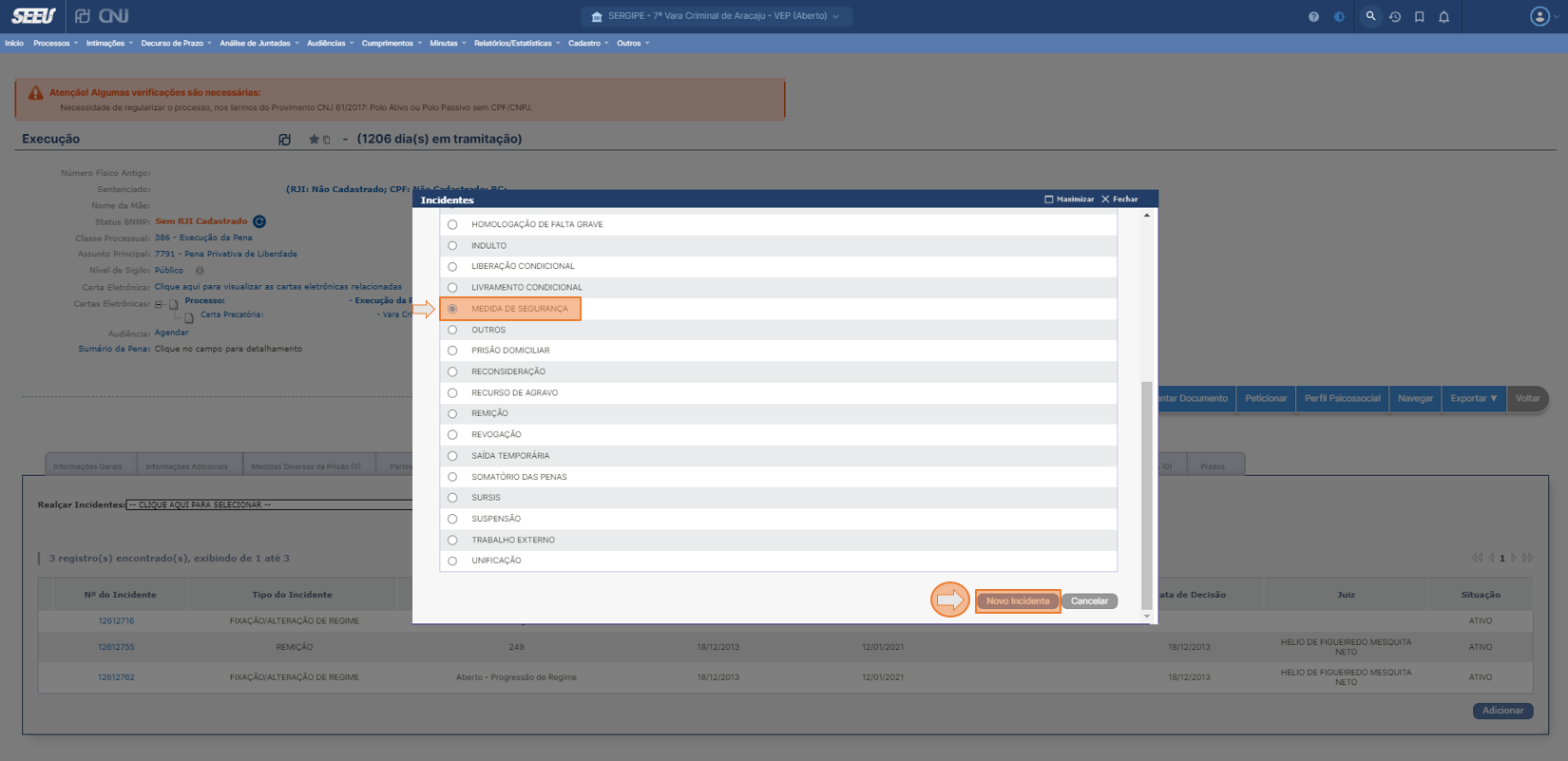Open the Audiências dropdown menu
1568x761 pixels.
click(x=330, y=44)
